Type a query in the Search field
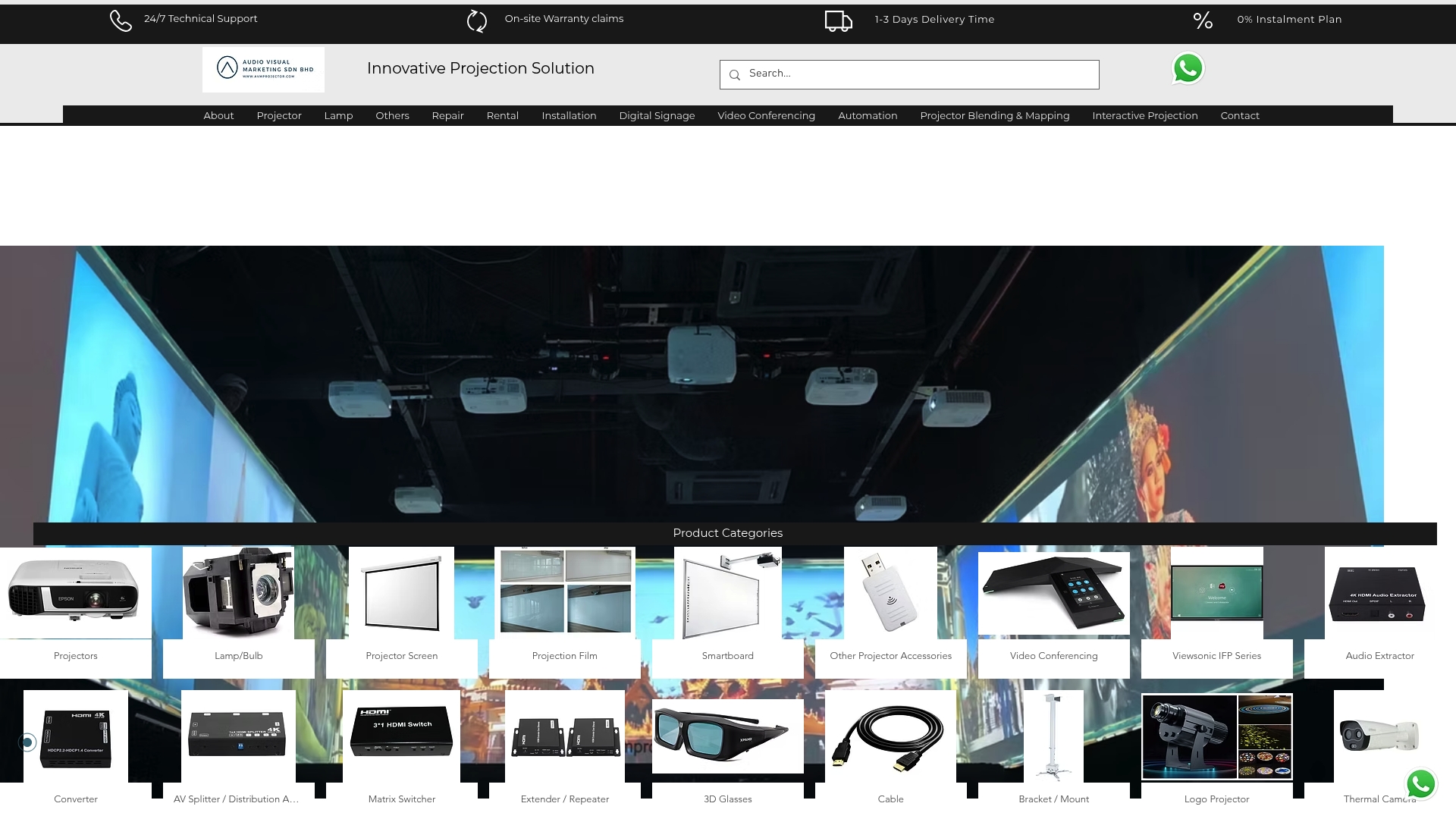The height and width of the screenshot is (819, 1456). (x=908, y=74)
